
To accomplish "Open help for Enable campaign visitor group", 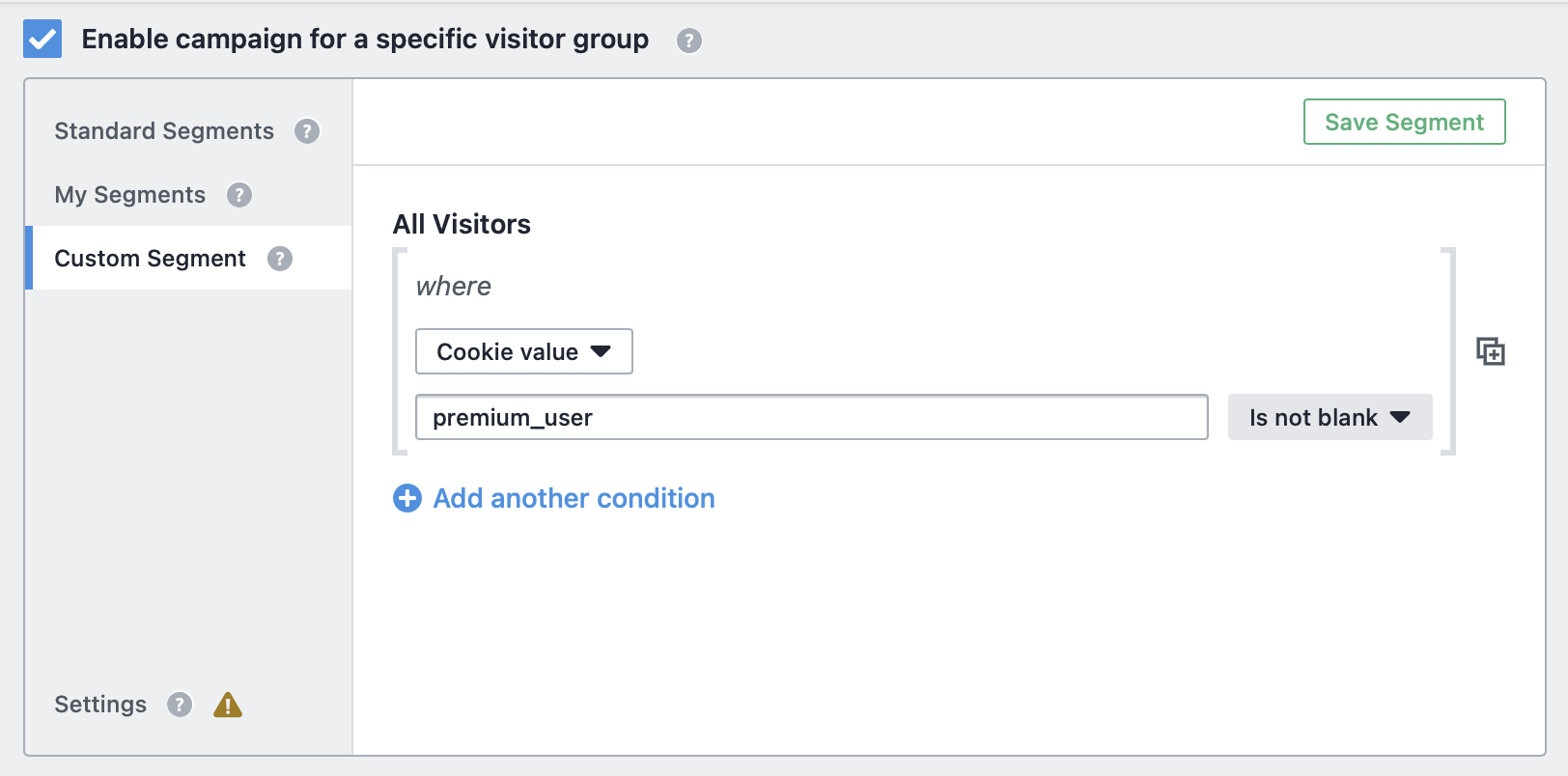I will pyautogui.click(x=688, y=41).
